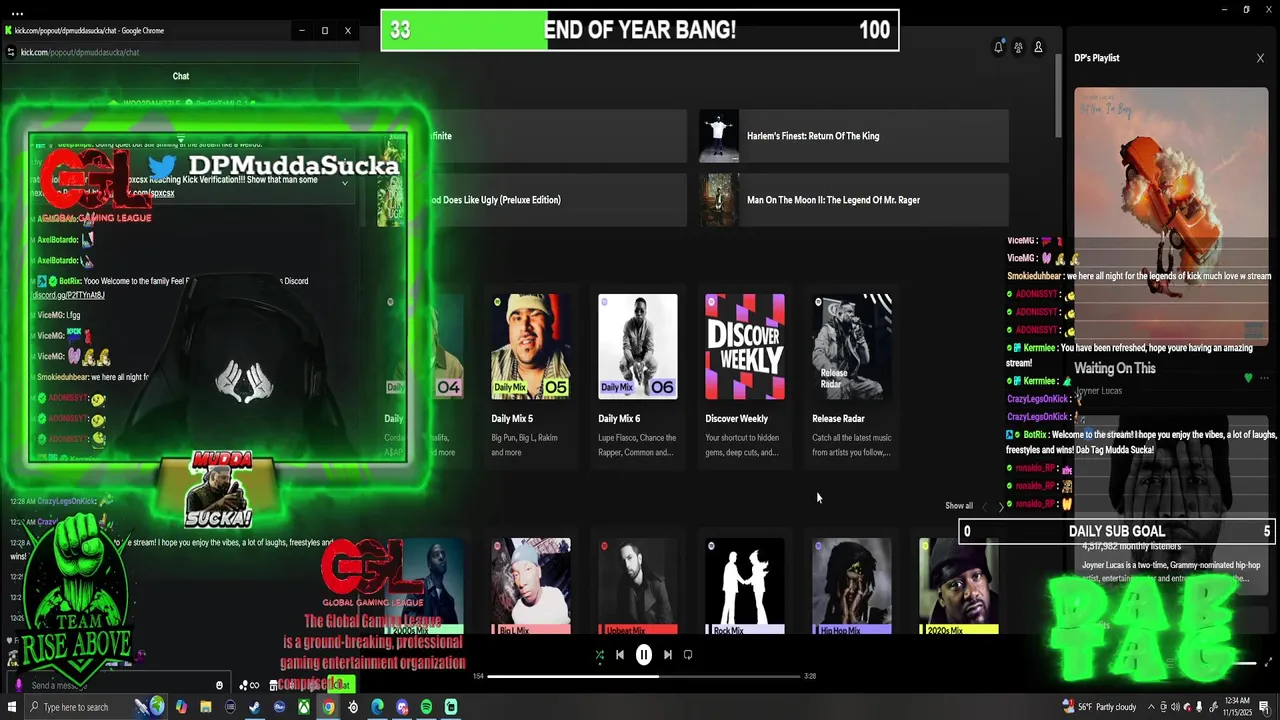Screen dimensions: 1280x720
Task: Open Harlem's Finest: Return Of The King
Action: pos(854,136)
